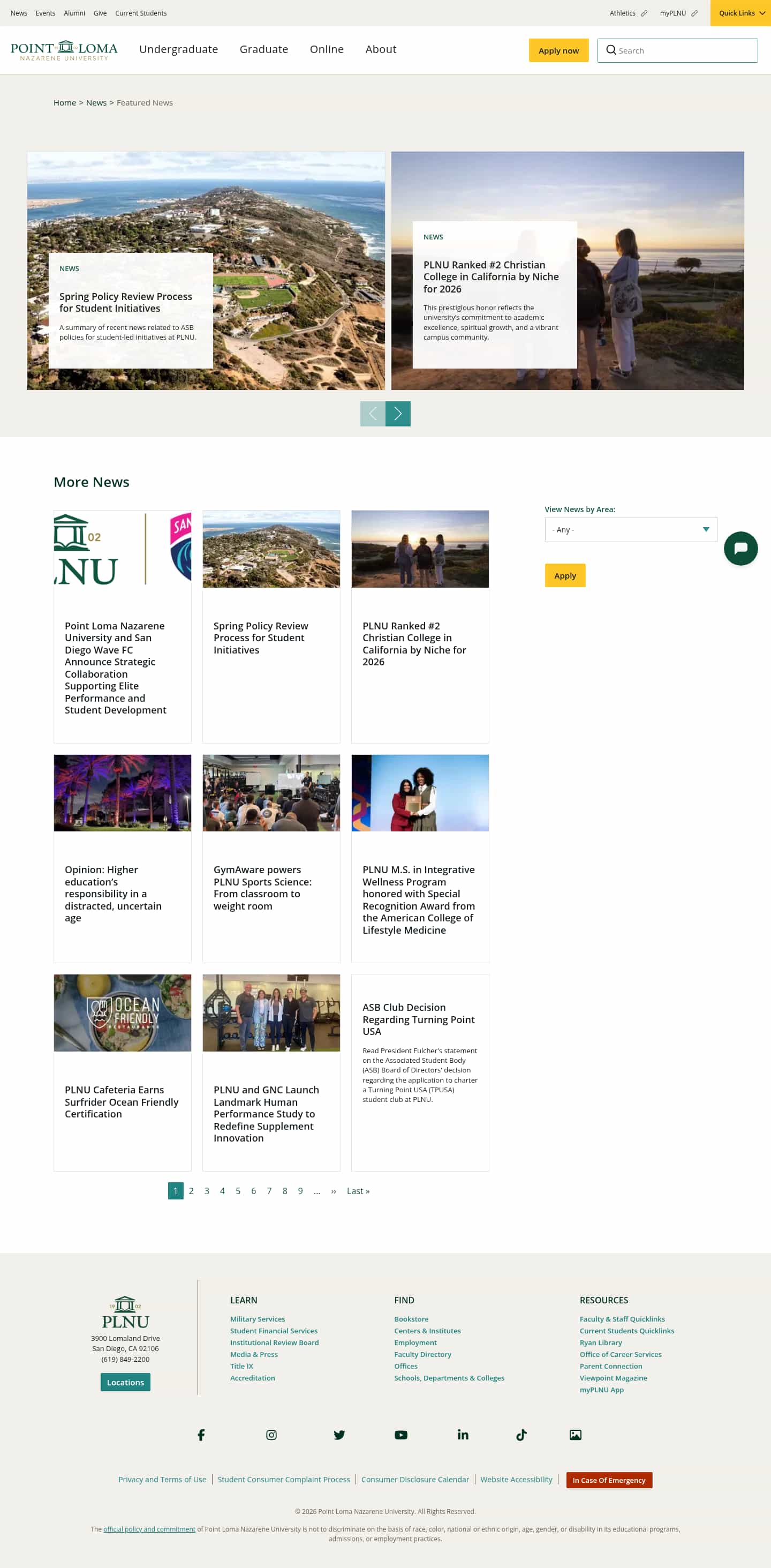
Task: Open the Spring Policy Review featured slide title
Action: coord(126,303)
